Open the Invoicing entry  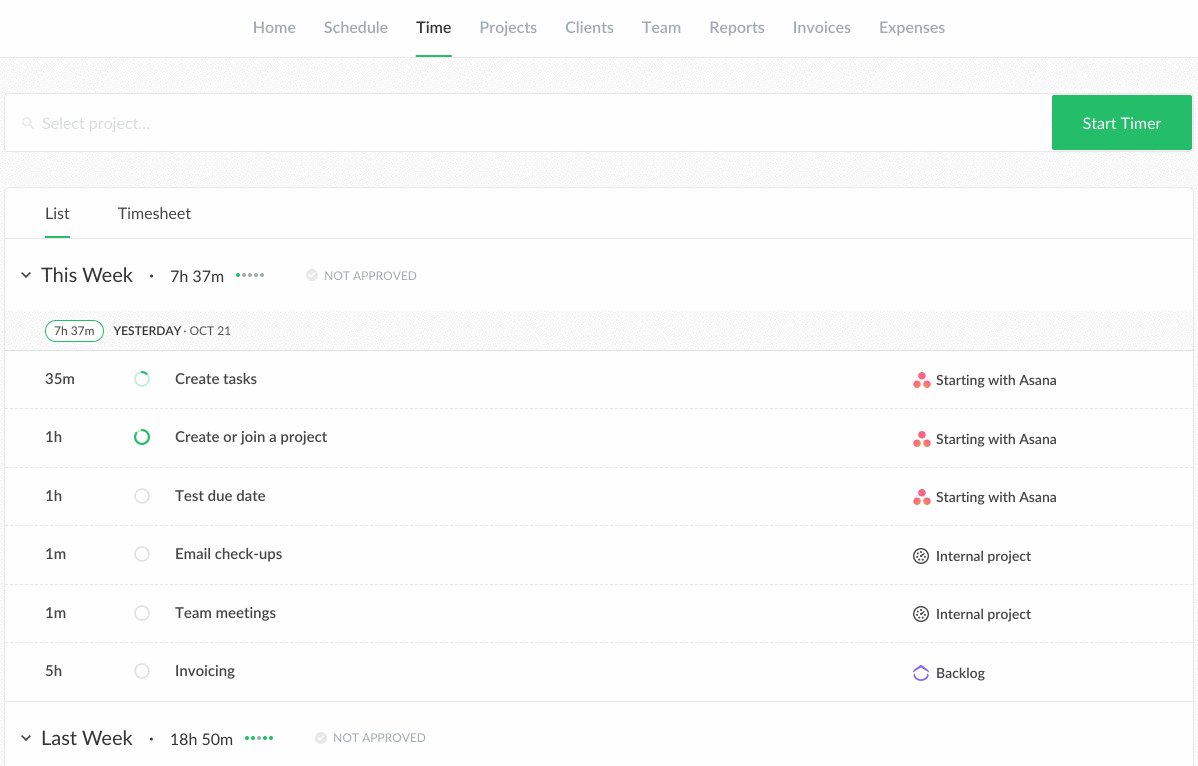tap(205, 671)
